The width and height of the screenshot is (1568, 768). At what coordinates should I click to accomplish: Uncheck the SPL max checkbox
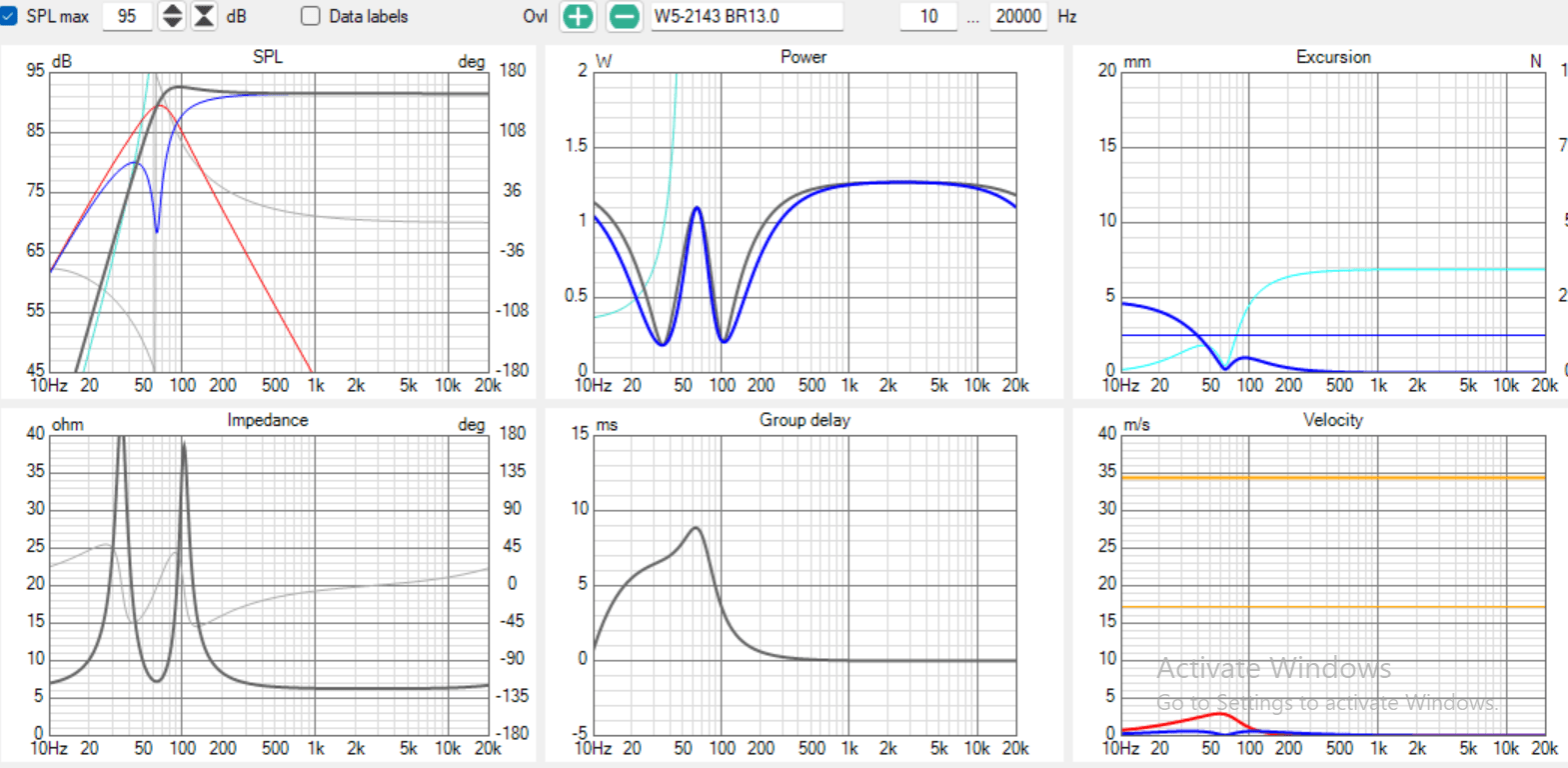(x=9, y=16)
